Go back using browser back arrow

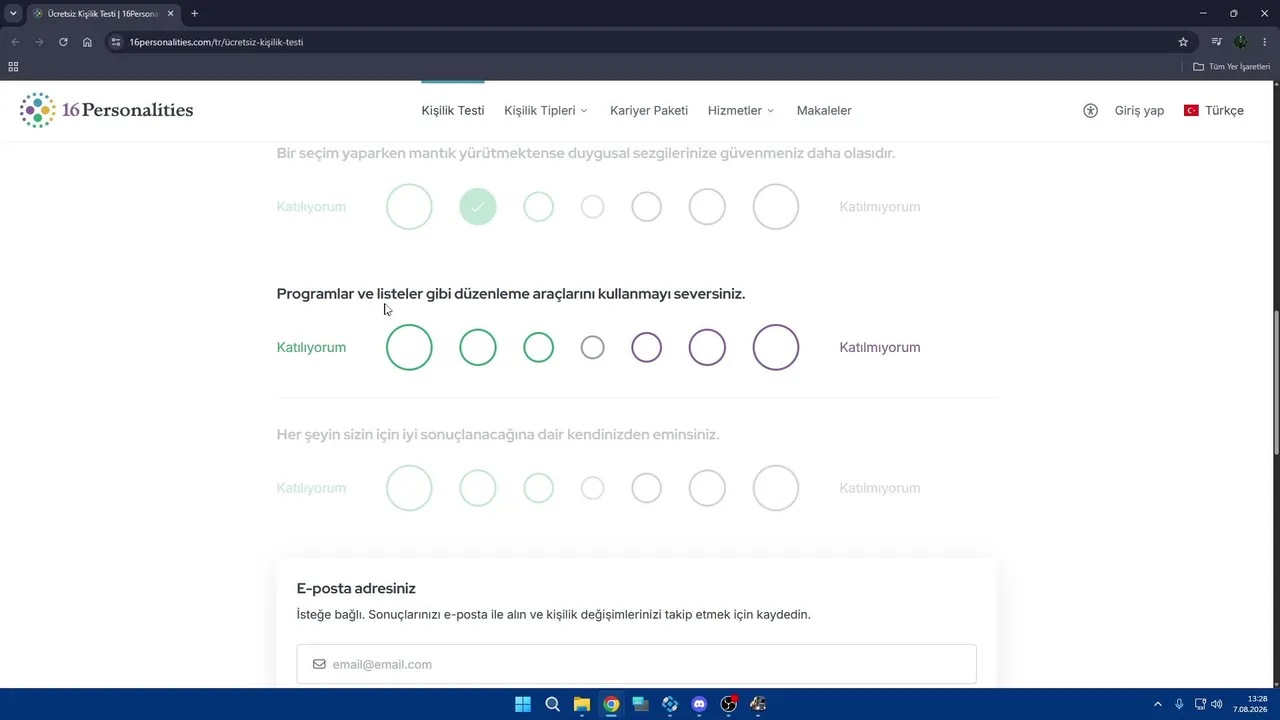(15, 42)
